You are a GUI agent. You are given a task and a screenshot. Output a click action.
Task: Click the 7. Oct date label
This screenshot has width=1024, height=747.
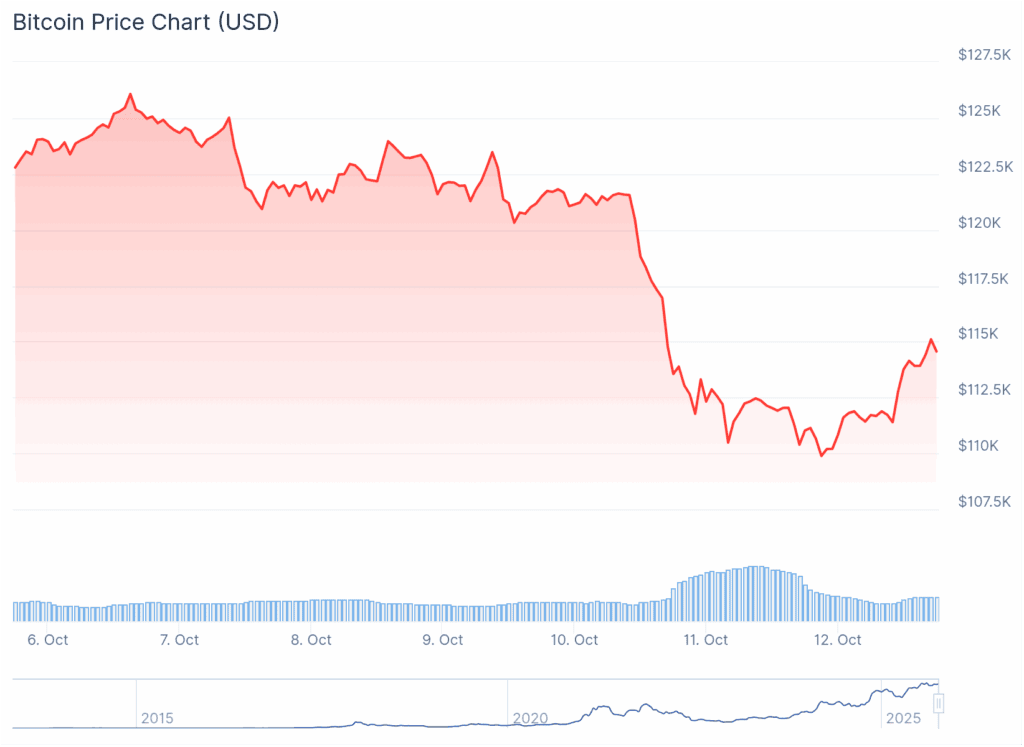(179, 640)
